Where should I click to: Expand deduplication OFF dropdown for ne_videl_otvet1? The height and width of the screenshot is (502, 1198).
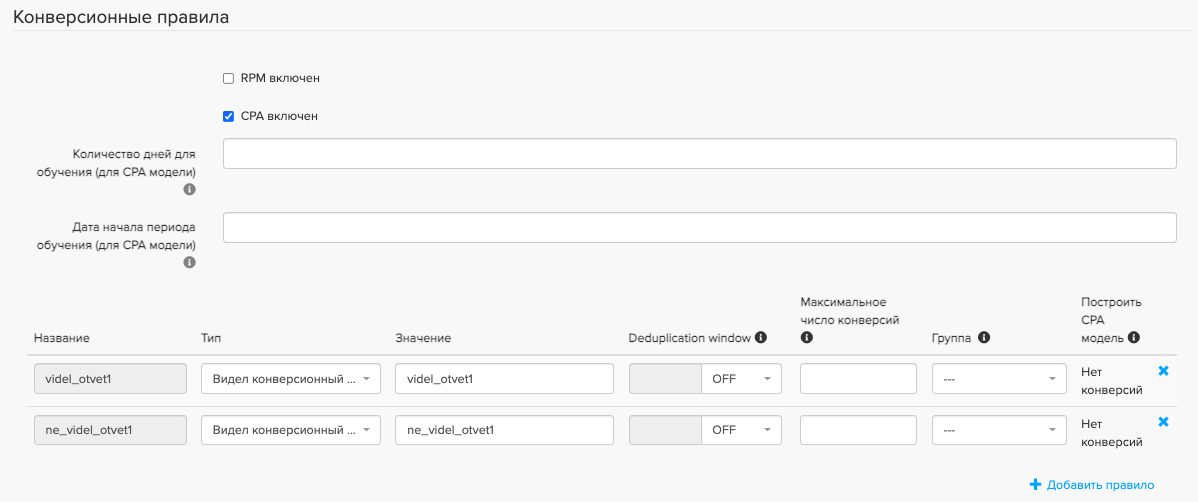pyautogui.click(x=741, y=430)
